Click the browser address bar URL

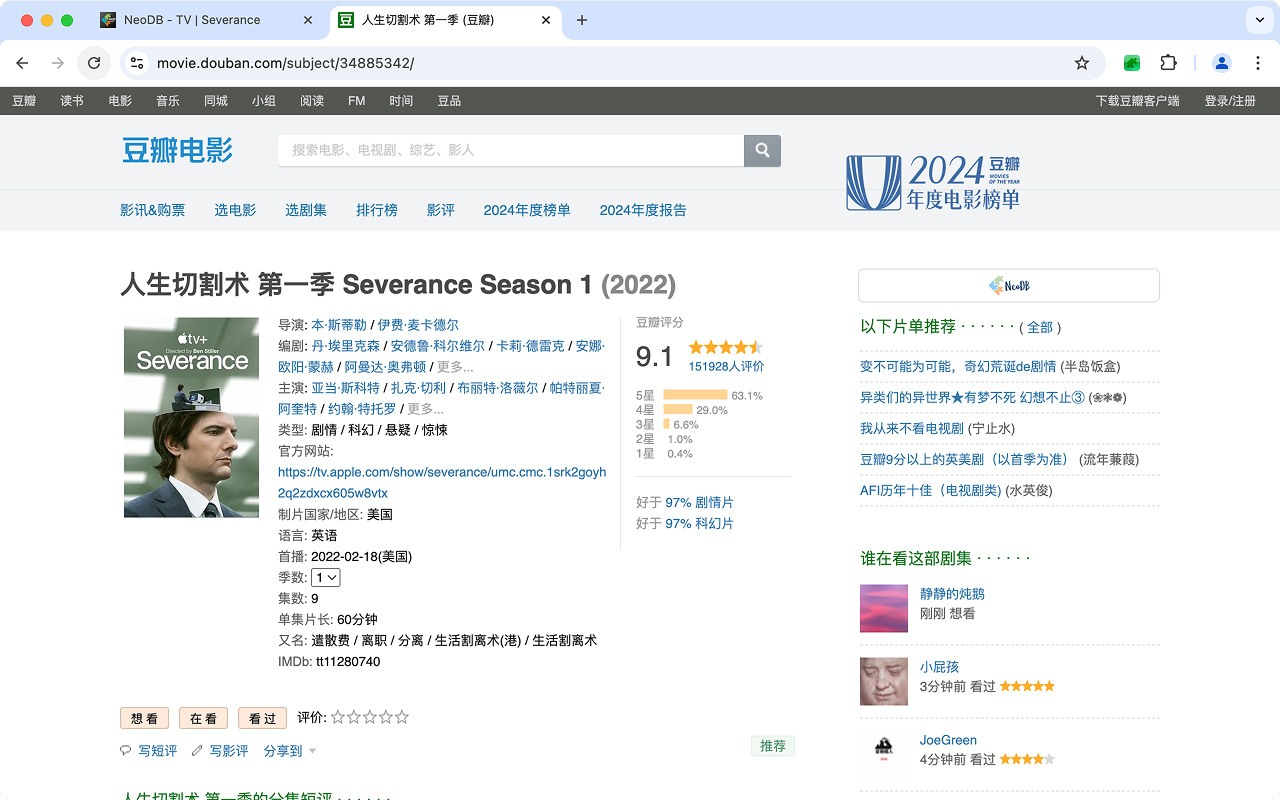285,63
